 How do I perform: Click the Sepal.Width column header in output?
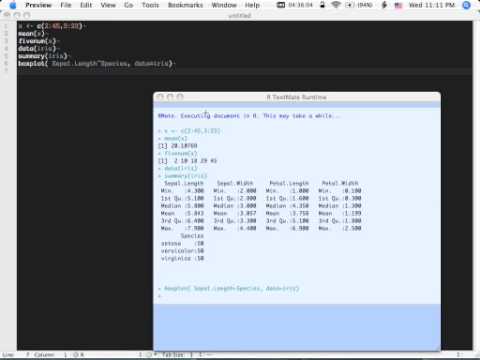(235, 183)
